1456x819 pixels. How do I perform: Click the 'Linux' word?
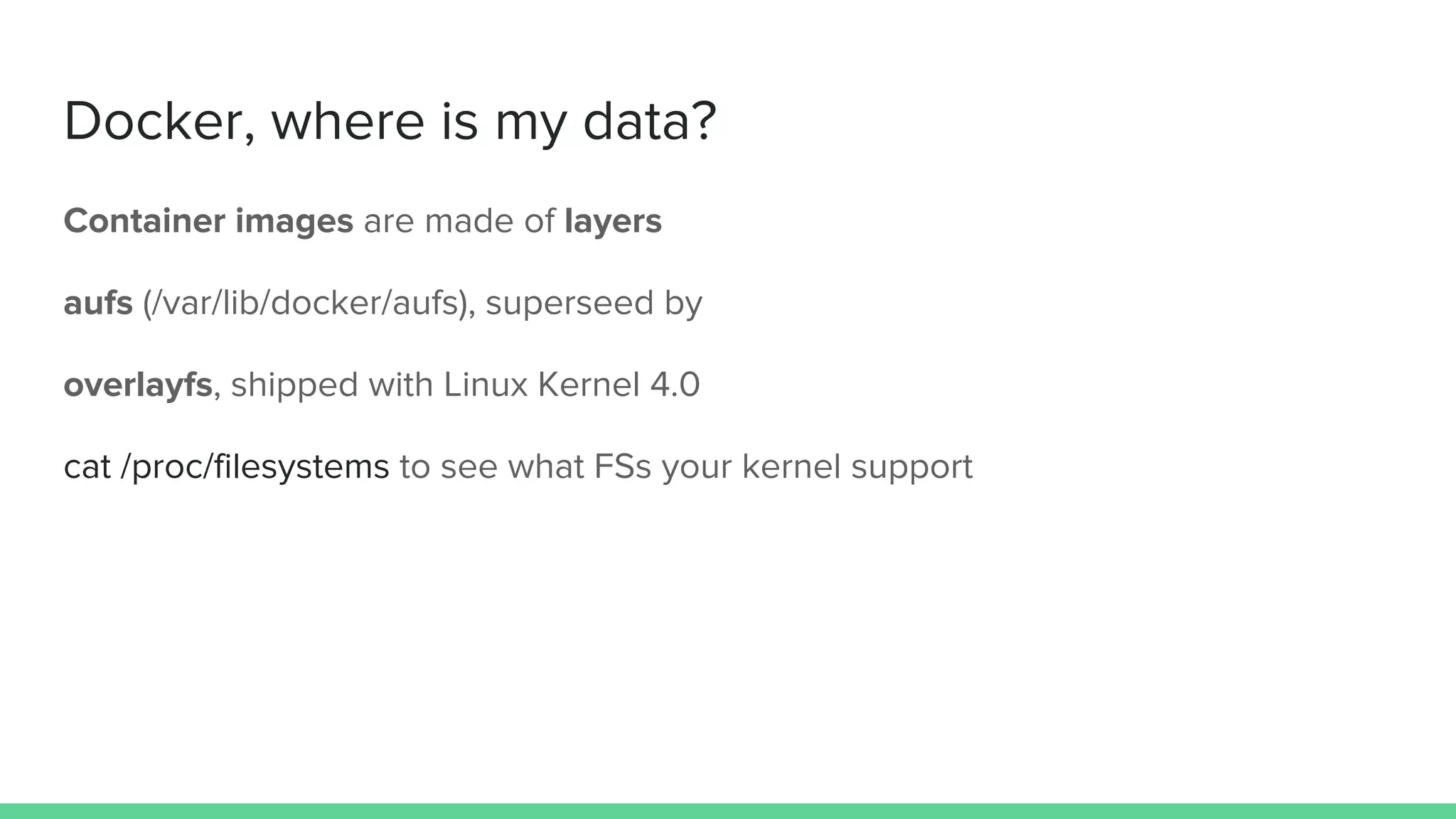(x=486, y=385)
